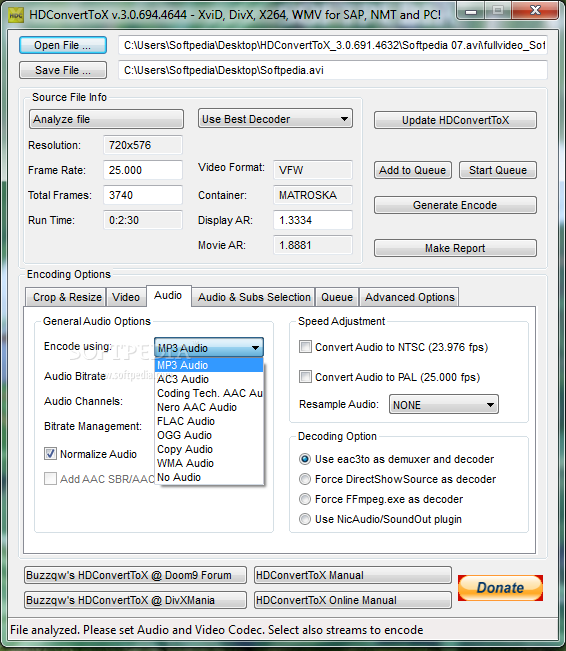566x651 pixels.
Task: Switch to the Crop & Resize tab
Action: [66, 297]
